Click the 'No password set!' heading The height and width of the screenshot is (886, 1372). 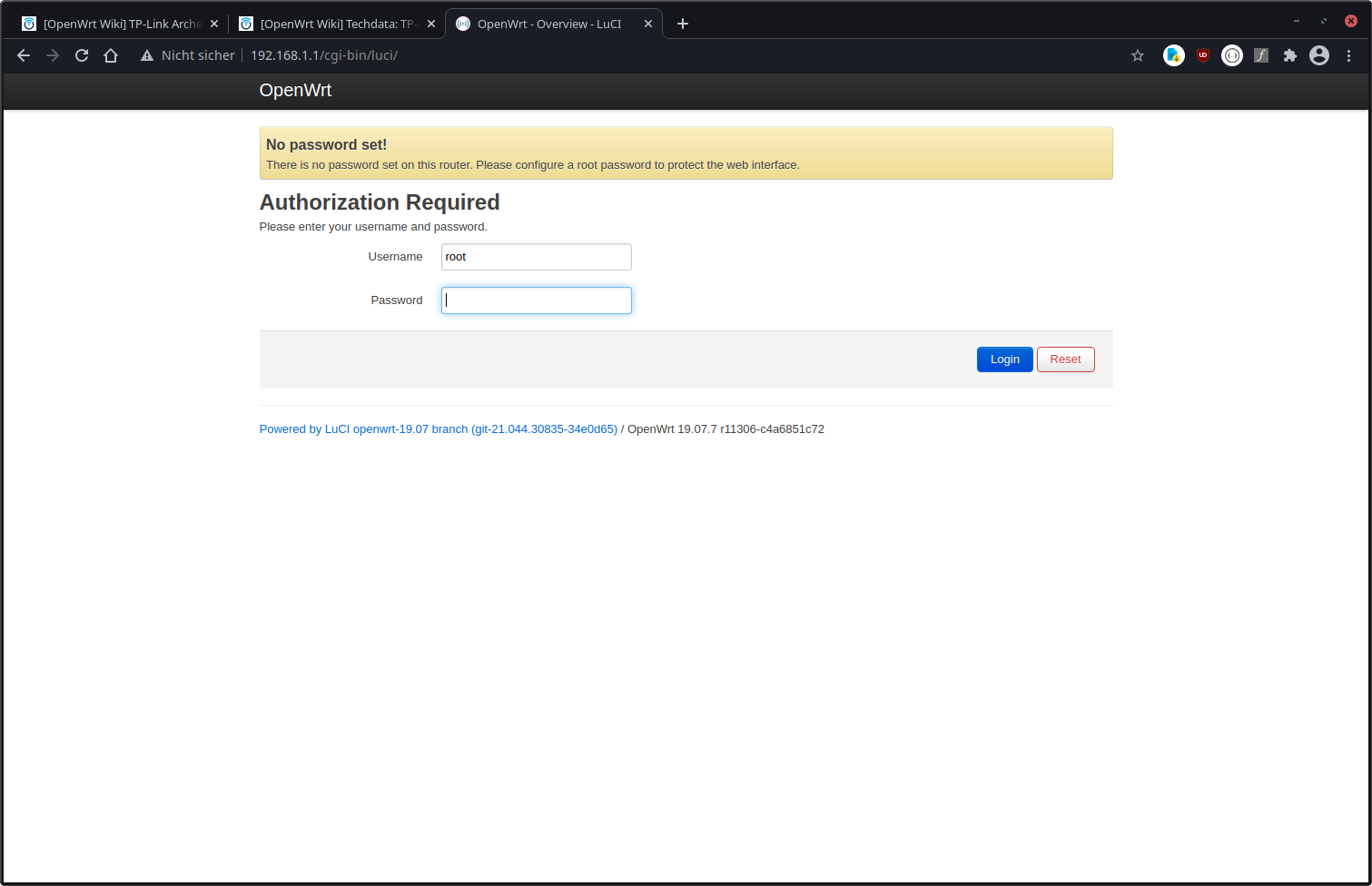tap(327, 144)
